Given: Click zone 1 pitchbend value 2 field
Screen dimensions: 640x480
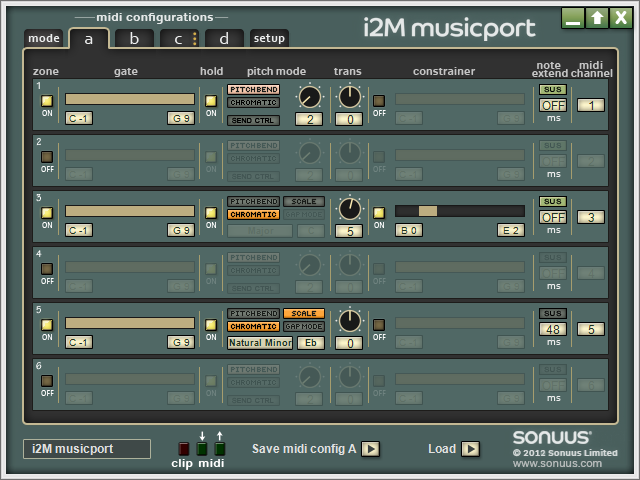Looking at the screenshot, I should pyautogui.click(x=309, y=119).
